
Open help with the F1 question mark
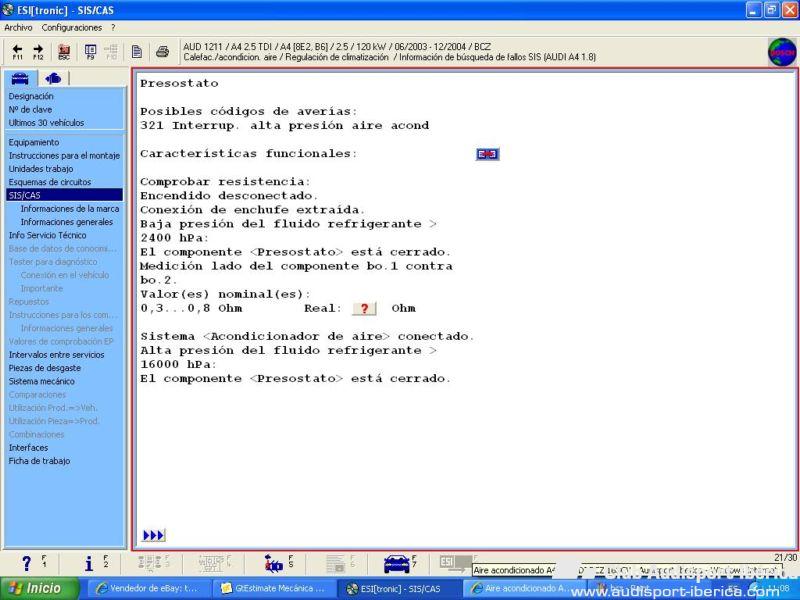tap(27, 563)
